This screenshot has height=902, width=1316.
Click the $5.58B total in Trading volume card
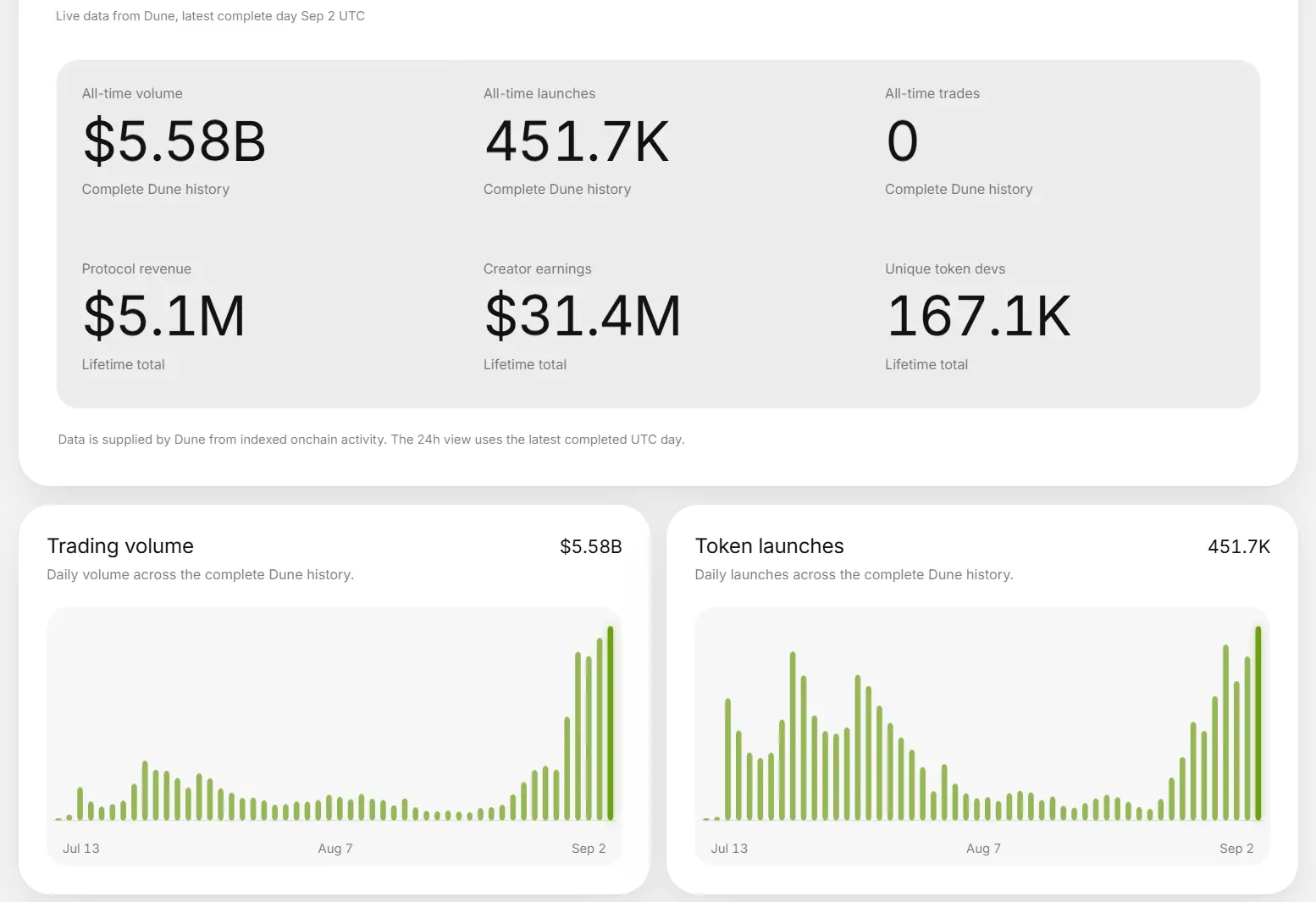pyautogui.click(x=591, y=547)
